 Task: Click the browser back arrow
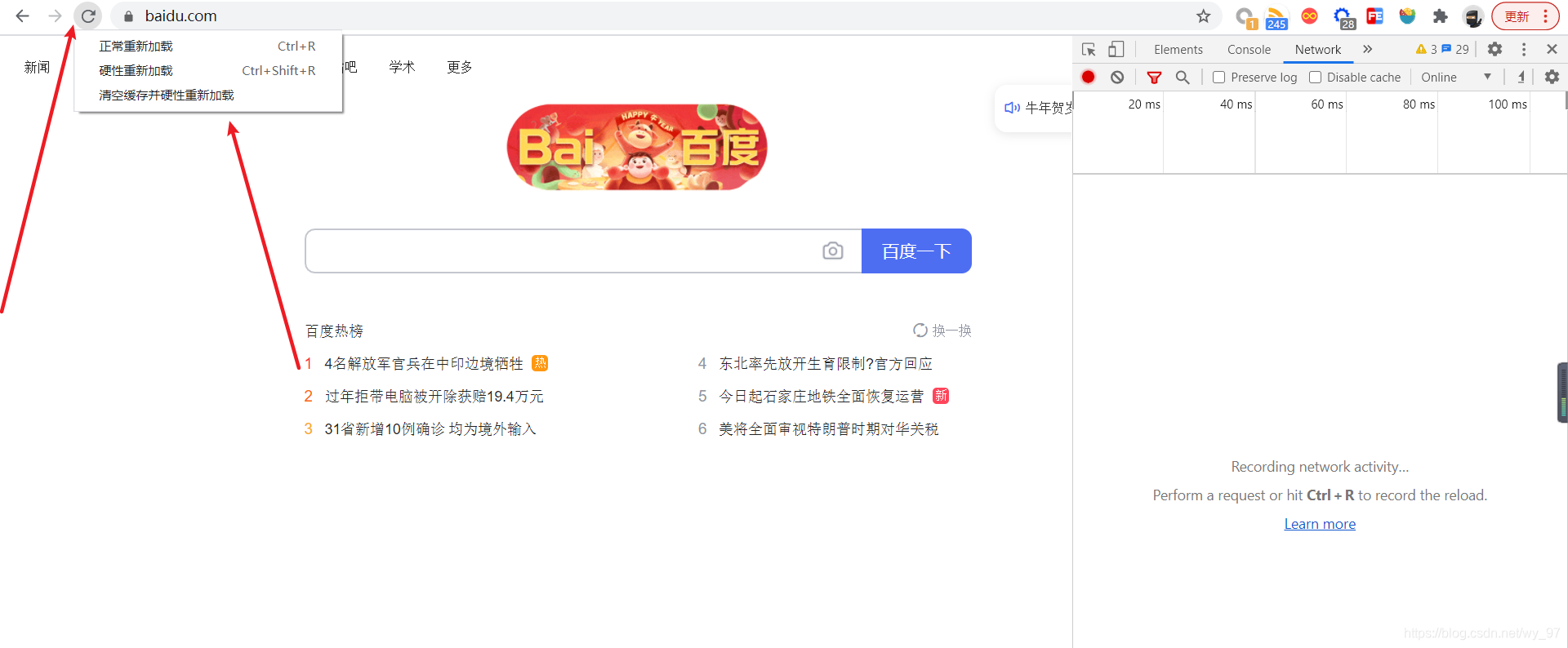pyautogui.click(x=22, y=16)
